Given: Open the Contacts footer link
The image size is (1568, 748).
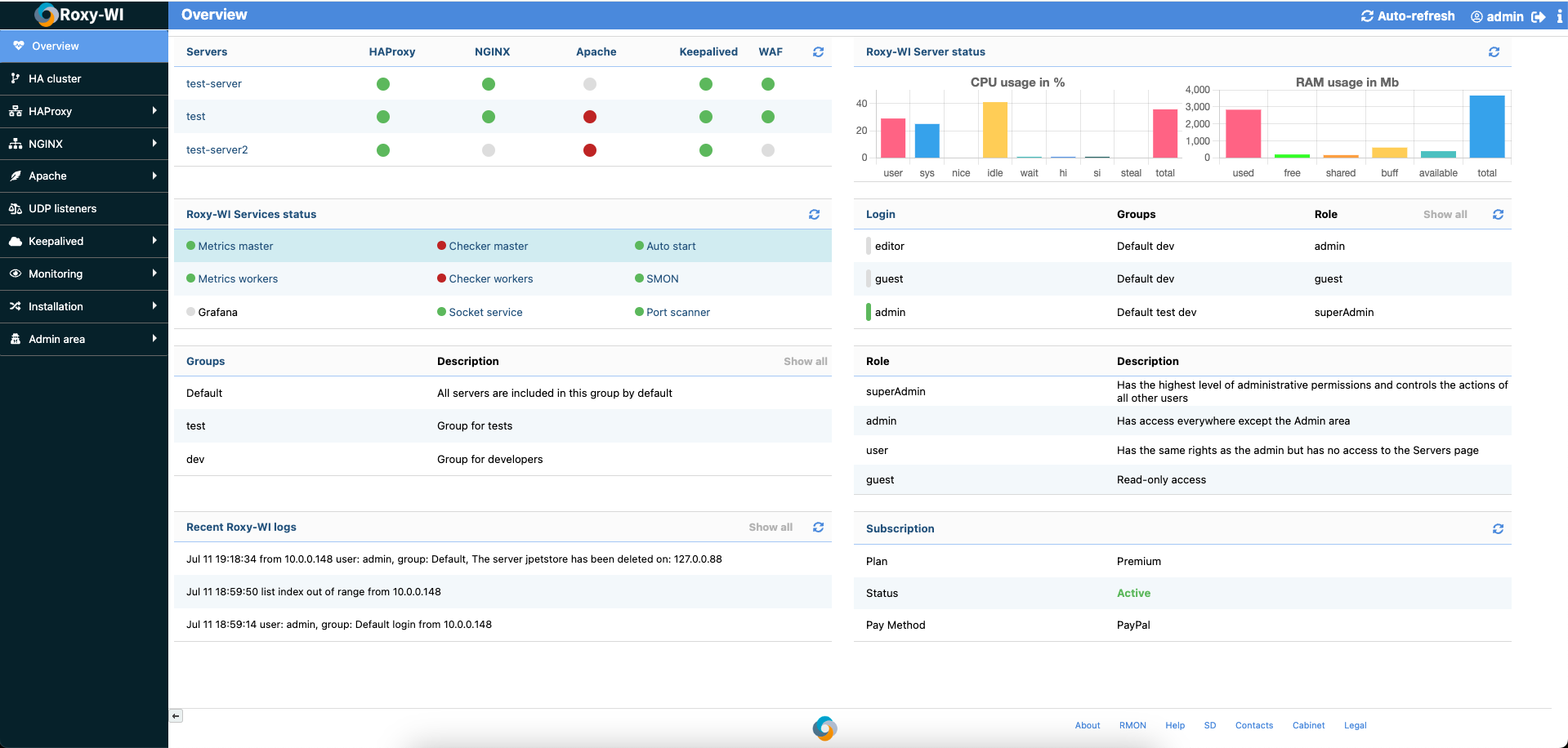Looking at the screenshot, I should pyautogui.click(x=1254, y=725).
